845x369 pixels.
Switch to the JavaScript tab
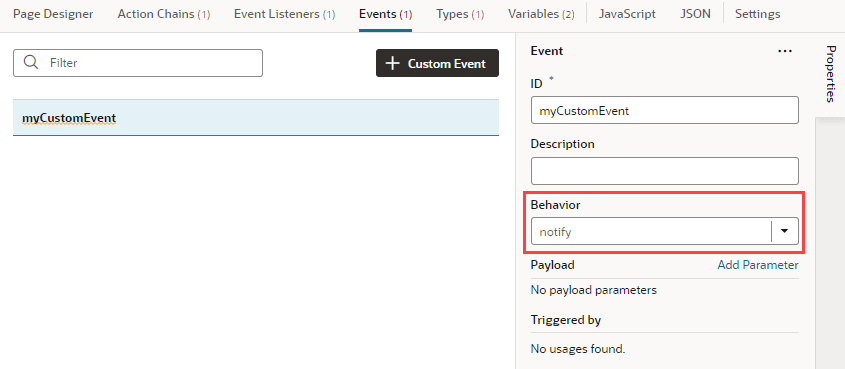(627, 14)
